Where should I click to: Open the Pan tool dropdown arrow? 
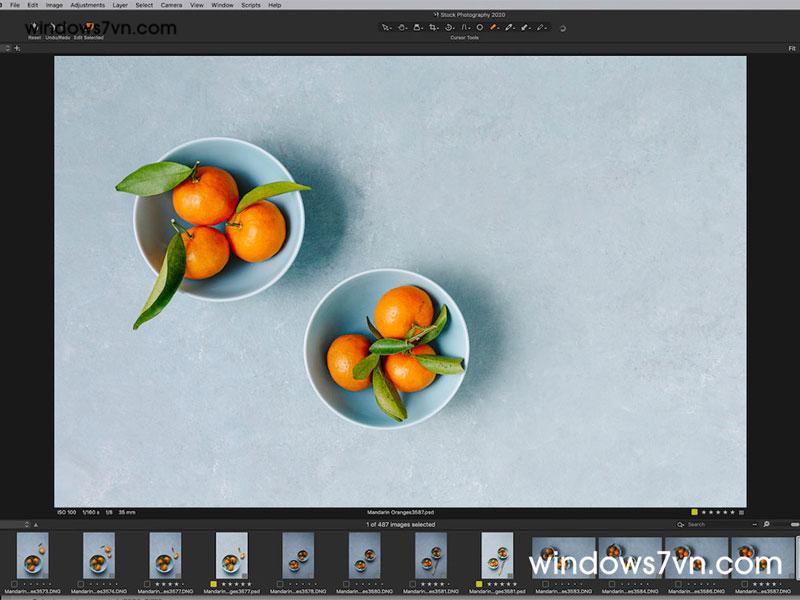pos(407,29)
